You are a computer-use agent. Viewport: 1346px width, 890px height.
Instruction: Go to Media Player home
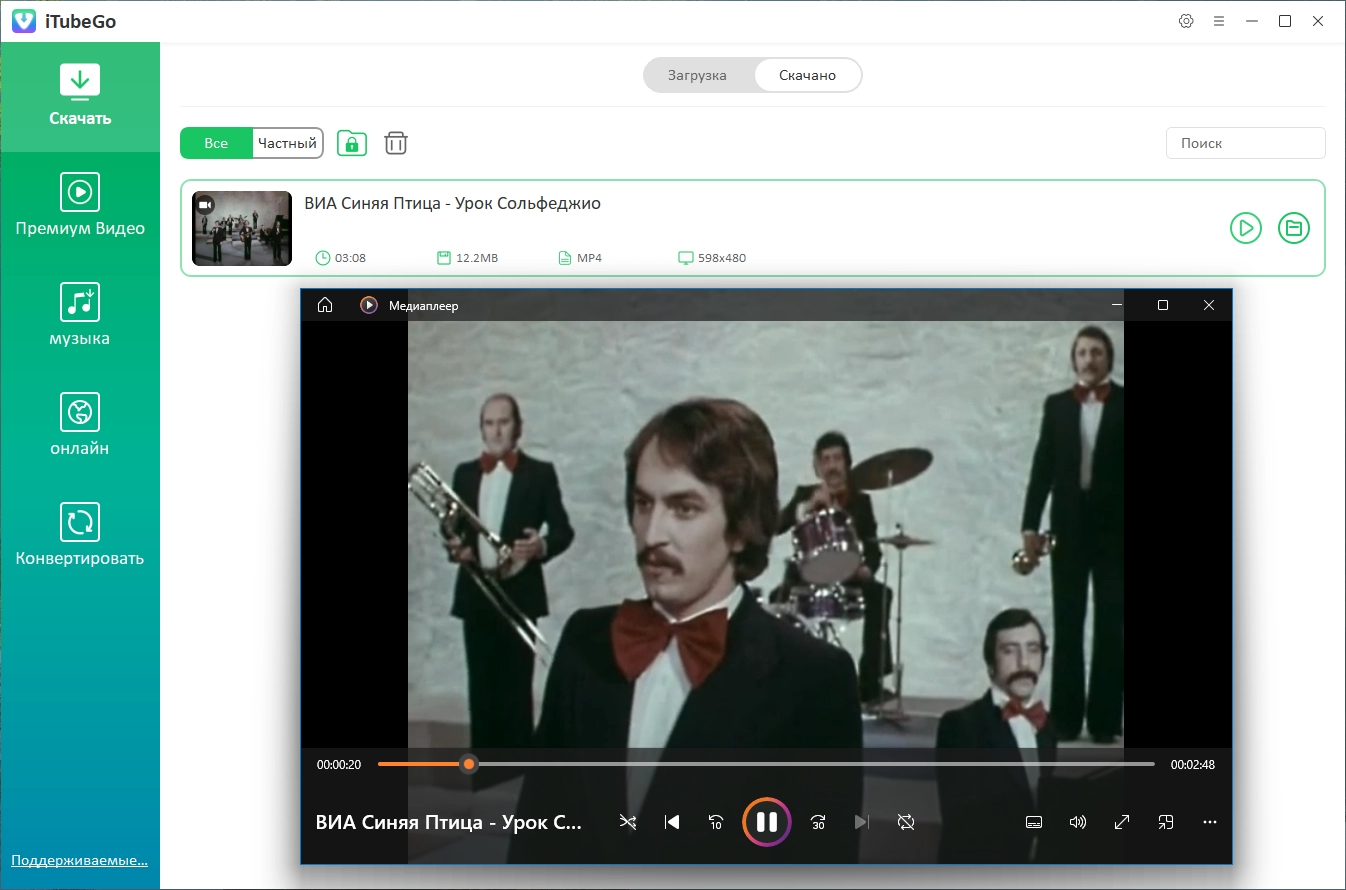tap(324, 305)
